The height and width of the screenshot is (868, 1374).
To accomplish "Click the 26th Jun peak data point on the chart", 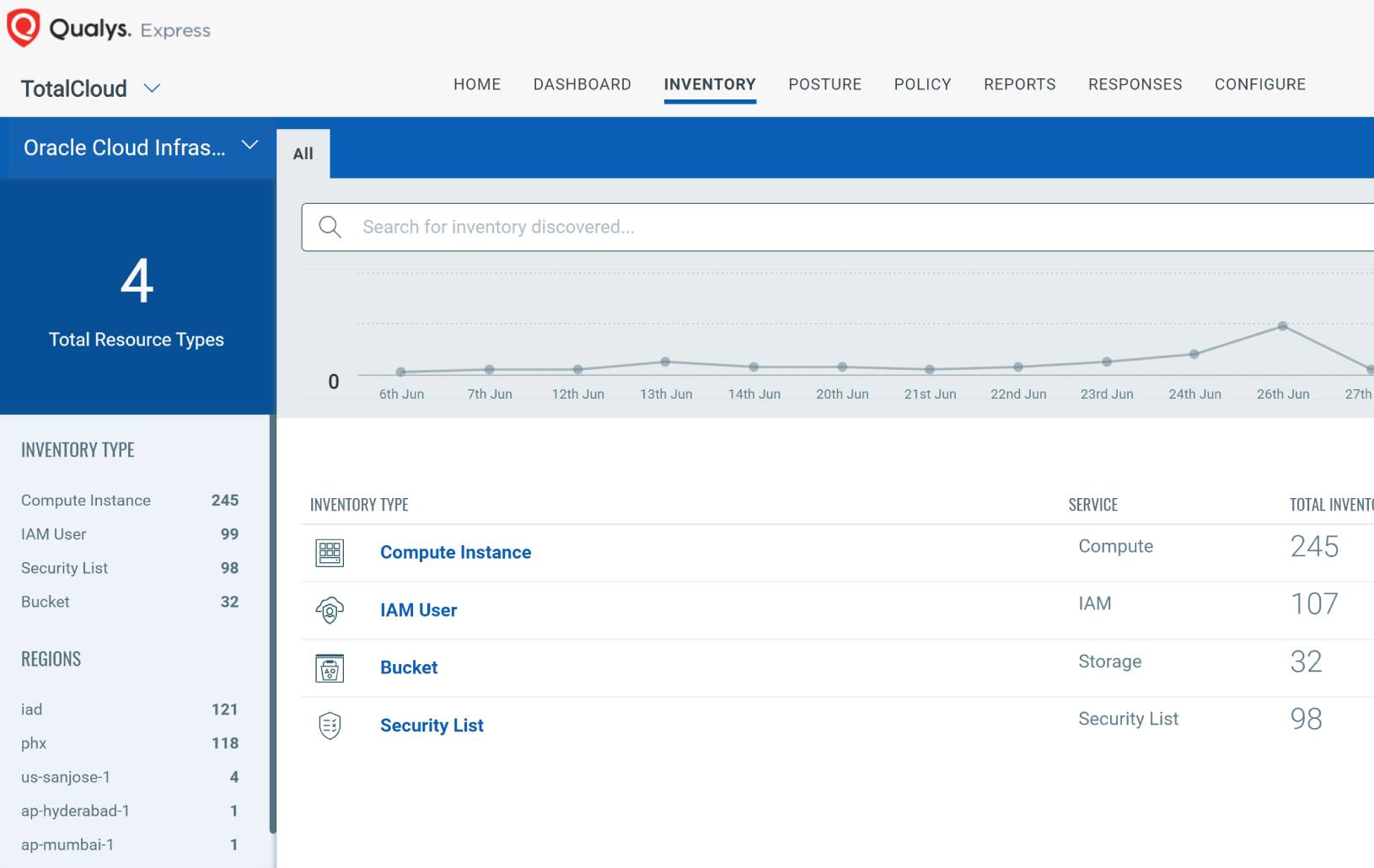I will 1283,327.
